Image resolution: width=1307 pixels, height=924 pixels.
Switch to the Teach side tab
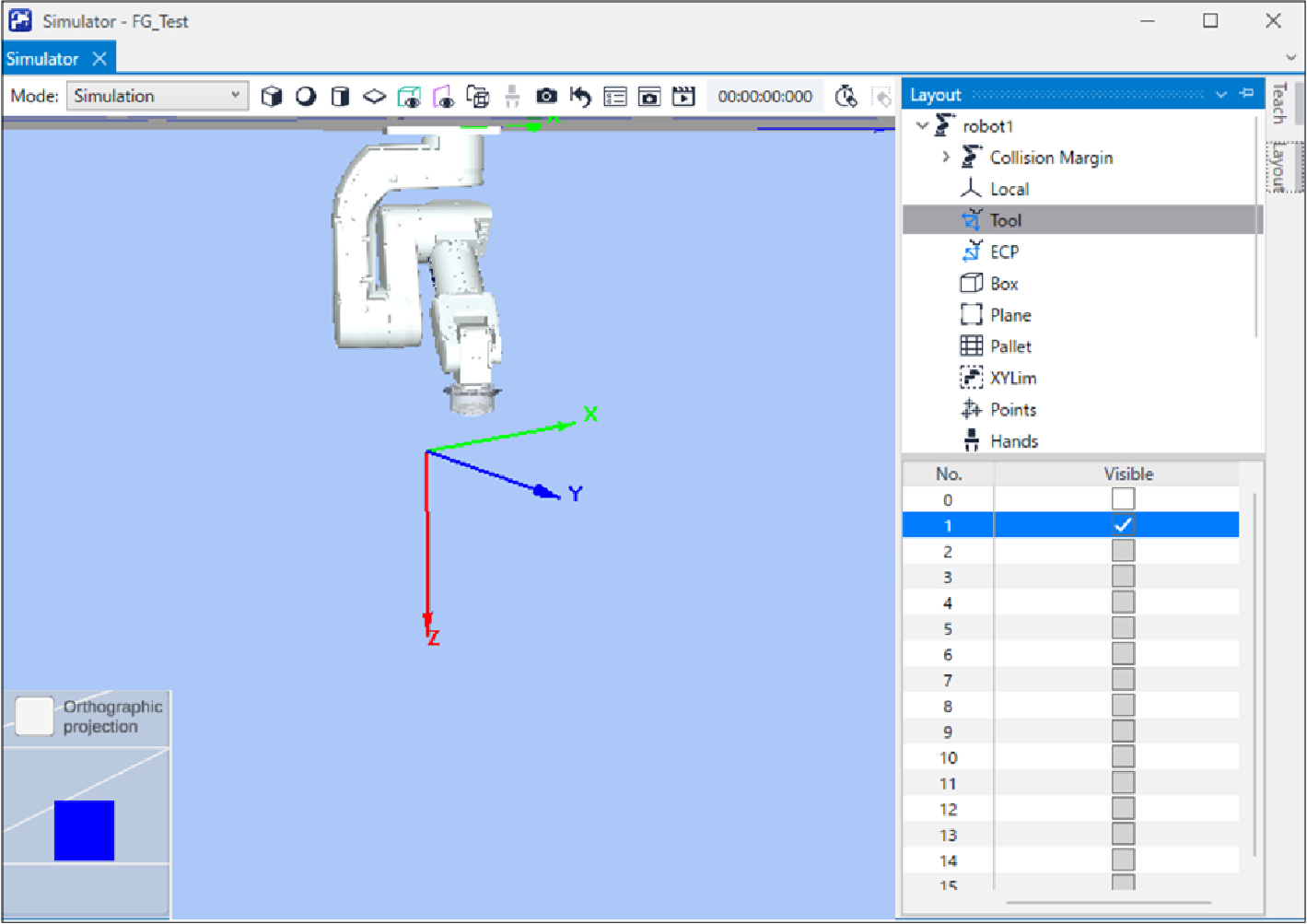coord(1279,103)
